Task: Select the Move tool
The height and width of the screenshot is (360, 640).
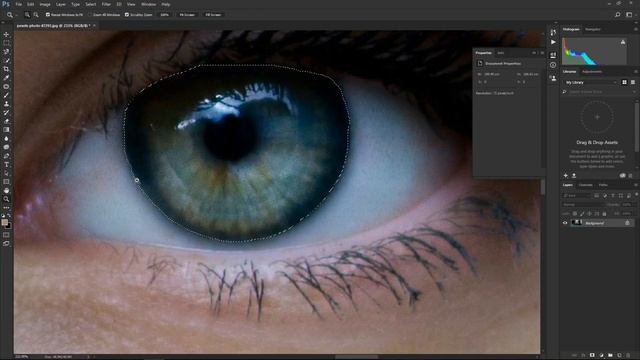Action: point(6,35)
